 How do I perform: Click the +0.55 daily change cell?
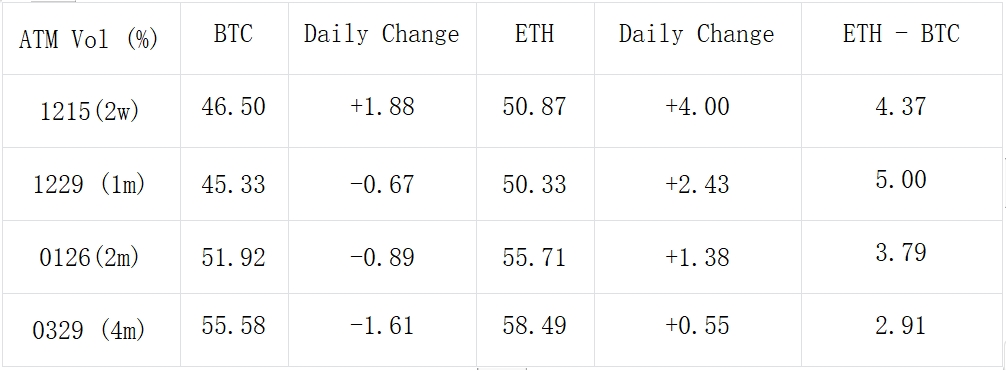(x=698, y=330)
